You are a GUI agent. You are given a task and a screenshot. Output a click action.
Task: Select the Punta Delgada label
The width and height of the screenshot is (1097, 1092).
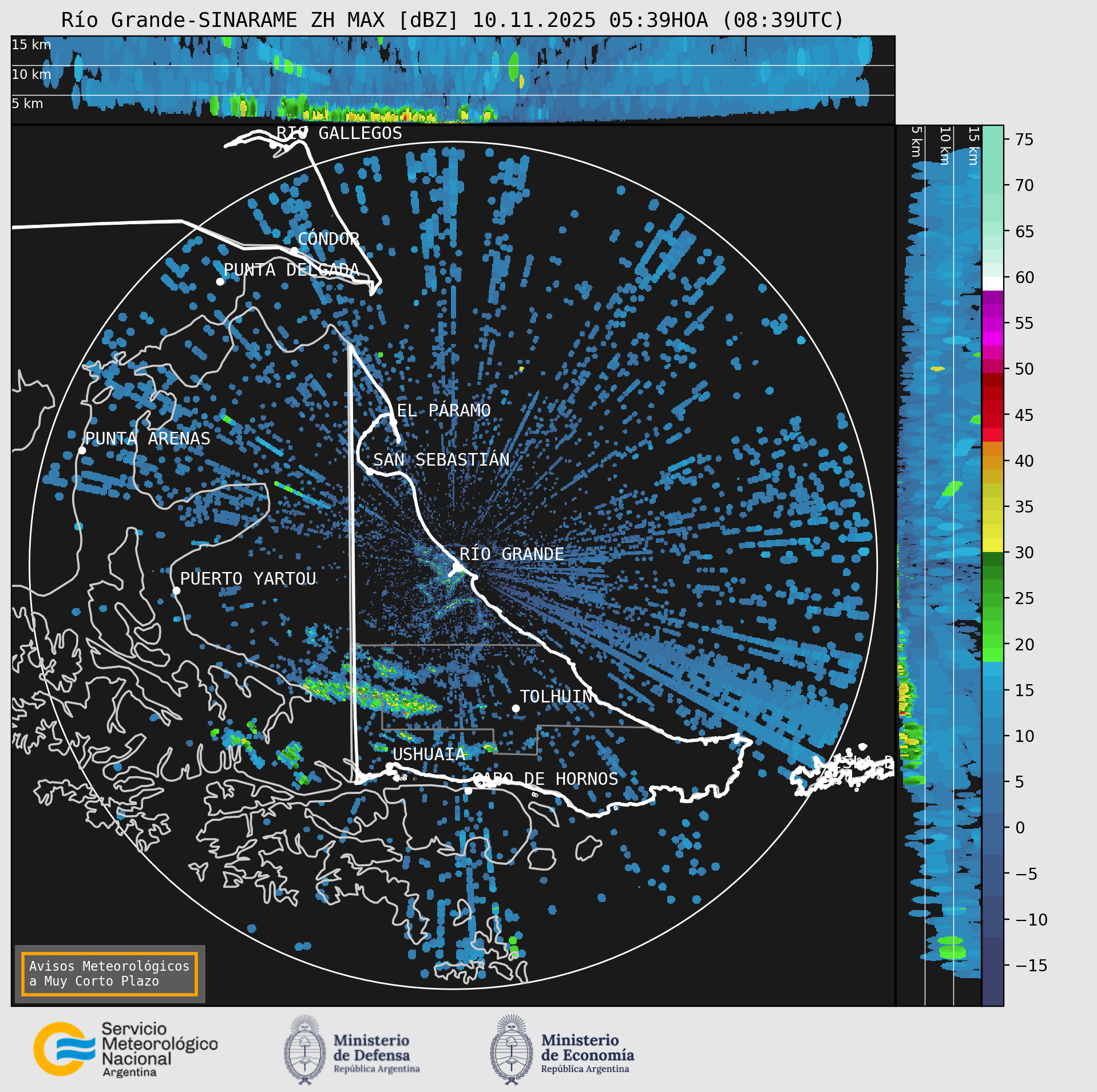[x=291, y=269]
